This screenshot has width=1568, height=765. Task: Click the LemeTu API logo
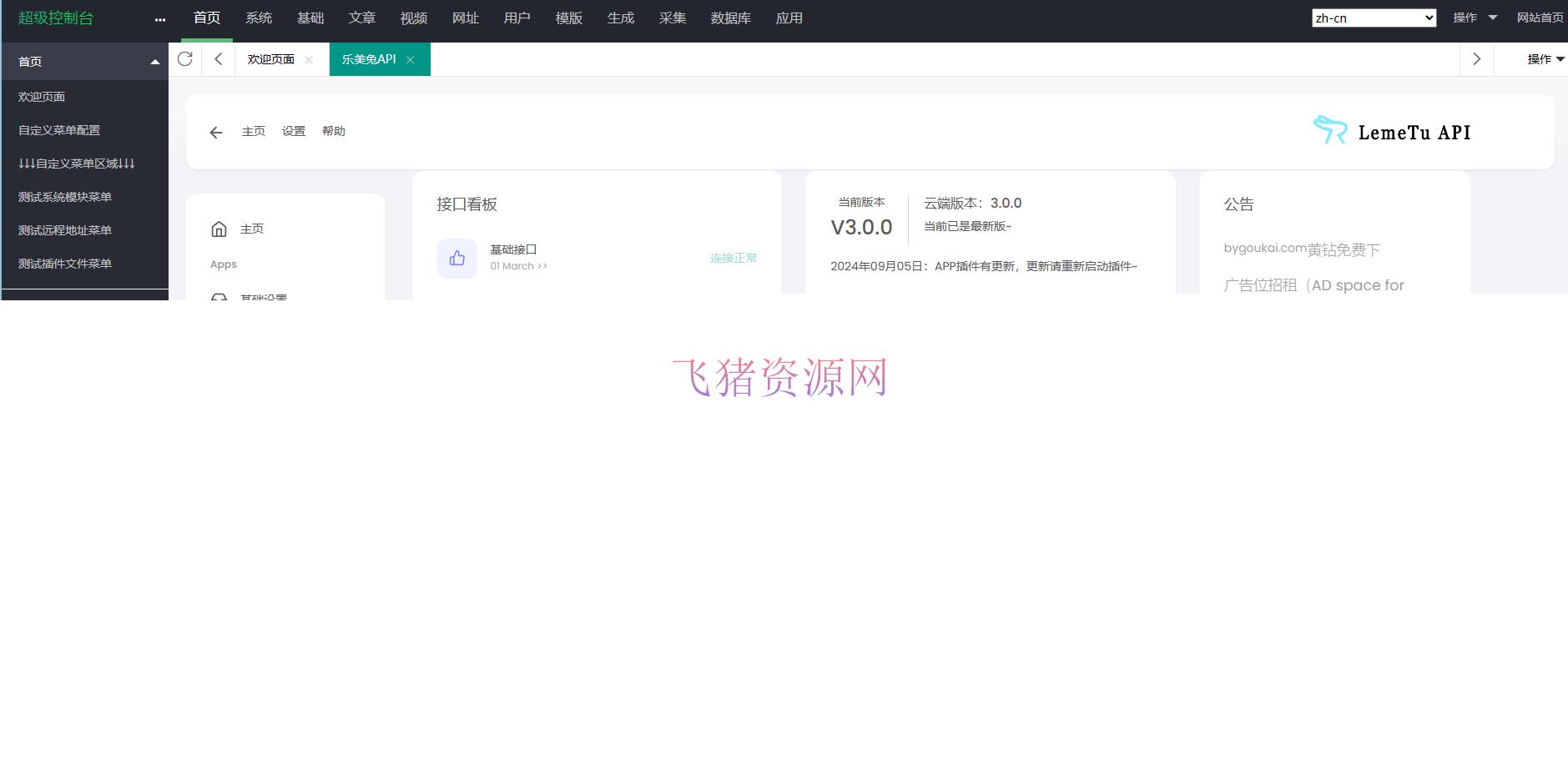1390,131
